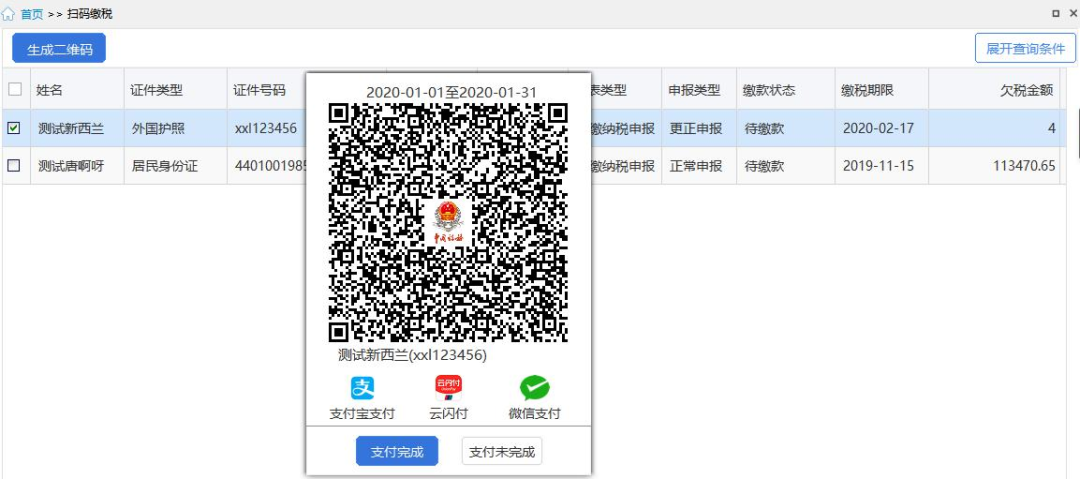
Task: Click the 支付完成 button
Action: pos(397,452)
